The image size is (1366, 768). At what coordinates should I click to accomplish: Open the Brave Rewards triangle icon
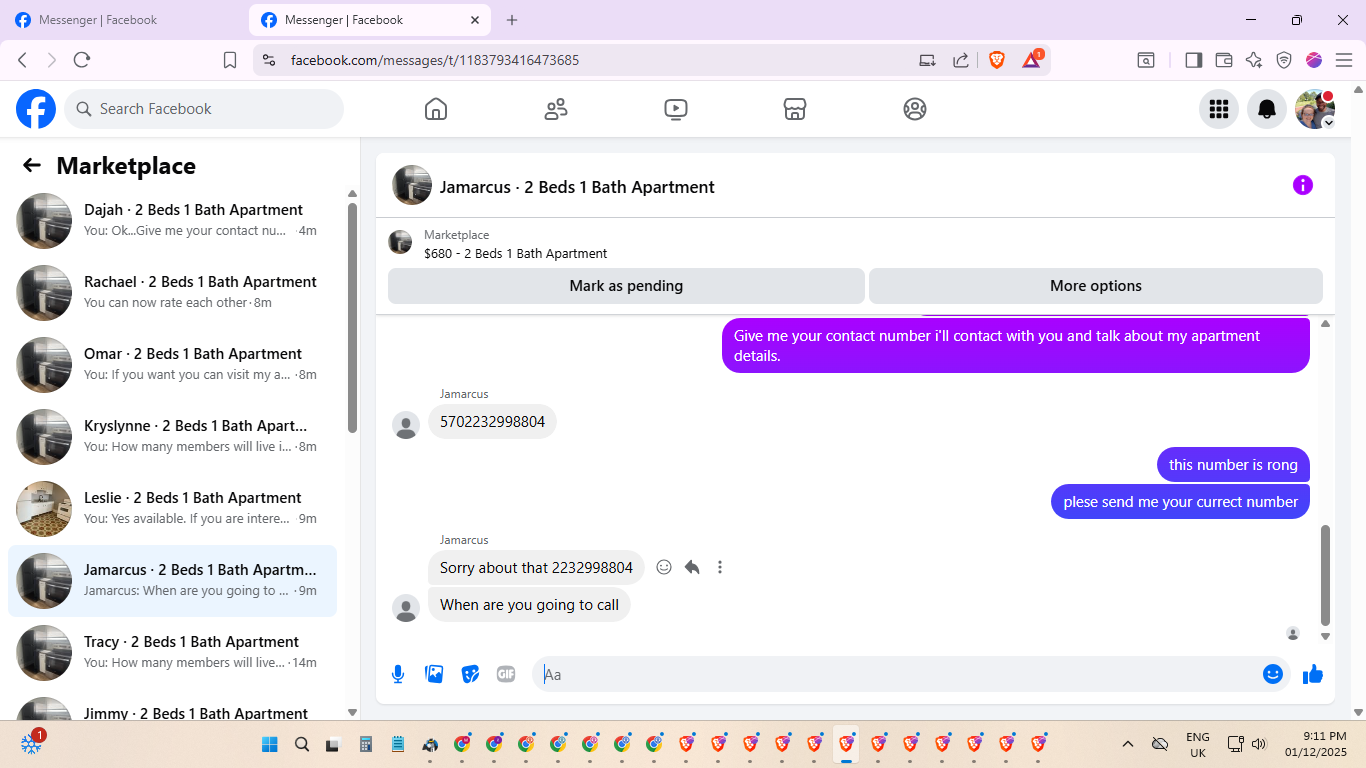click(x=1032, y=60)
